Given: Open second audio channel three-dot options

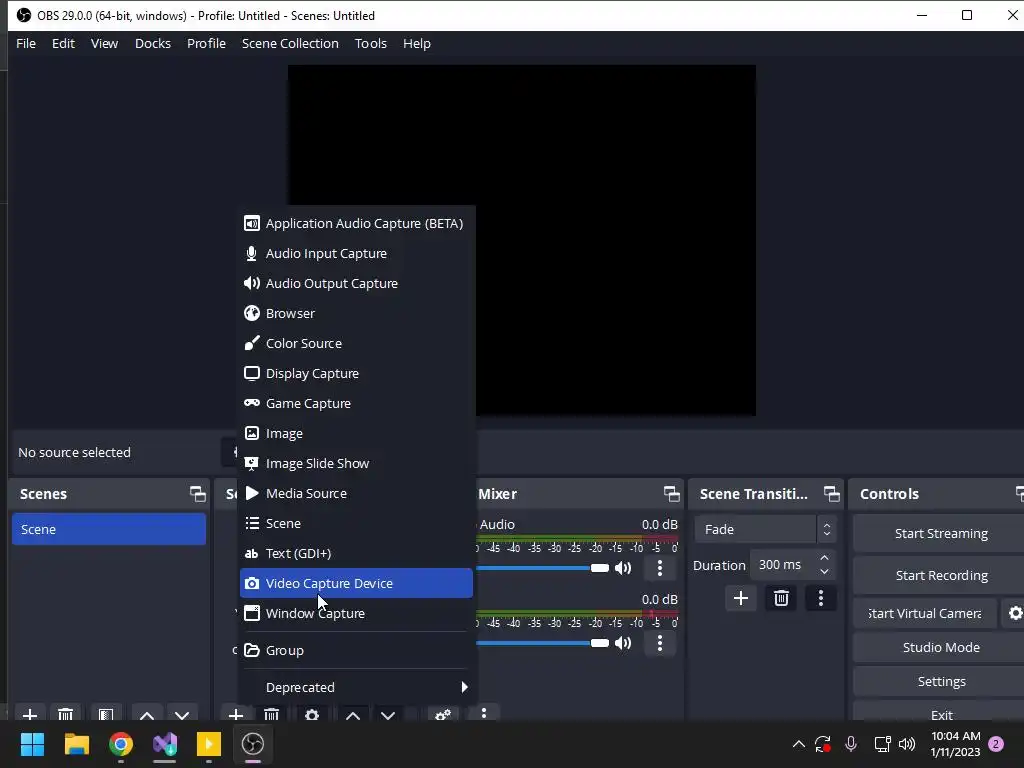Looking at the screenshot, I should click(x=660, y=643).
